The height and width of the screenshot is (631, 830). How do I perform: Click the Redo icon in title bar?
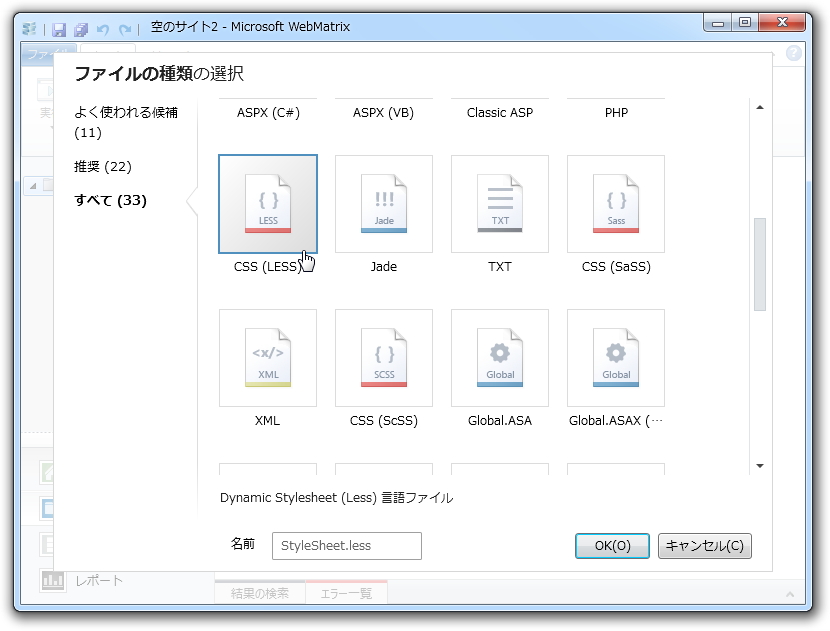[125, 29]
